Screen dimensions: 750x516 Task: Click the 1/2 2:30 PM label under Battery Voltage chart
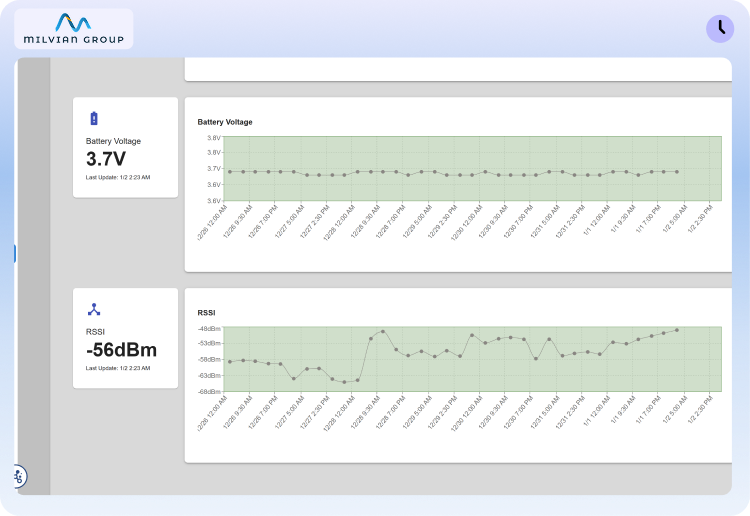tap(700, 219)
